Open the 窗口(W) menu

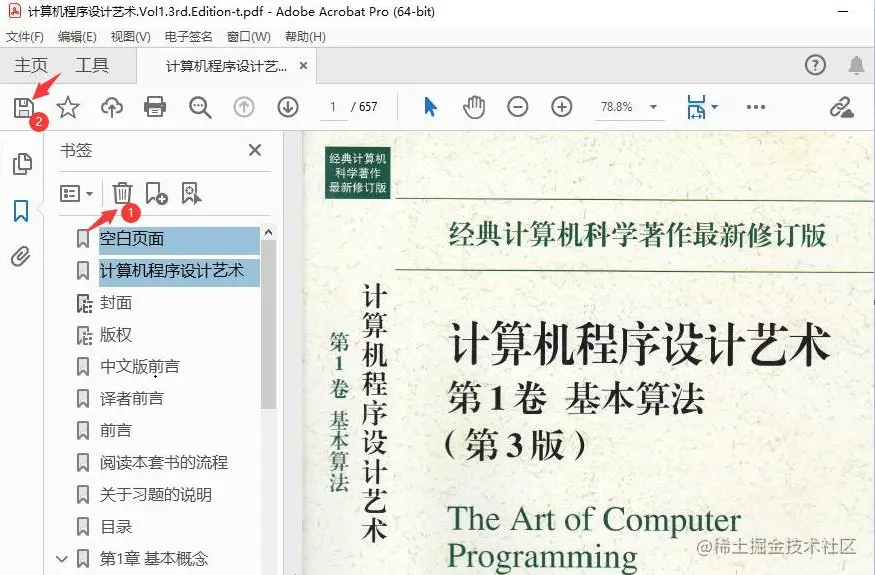[248, 37]
